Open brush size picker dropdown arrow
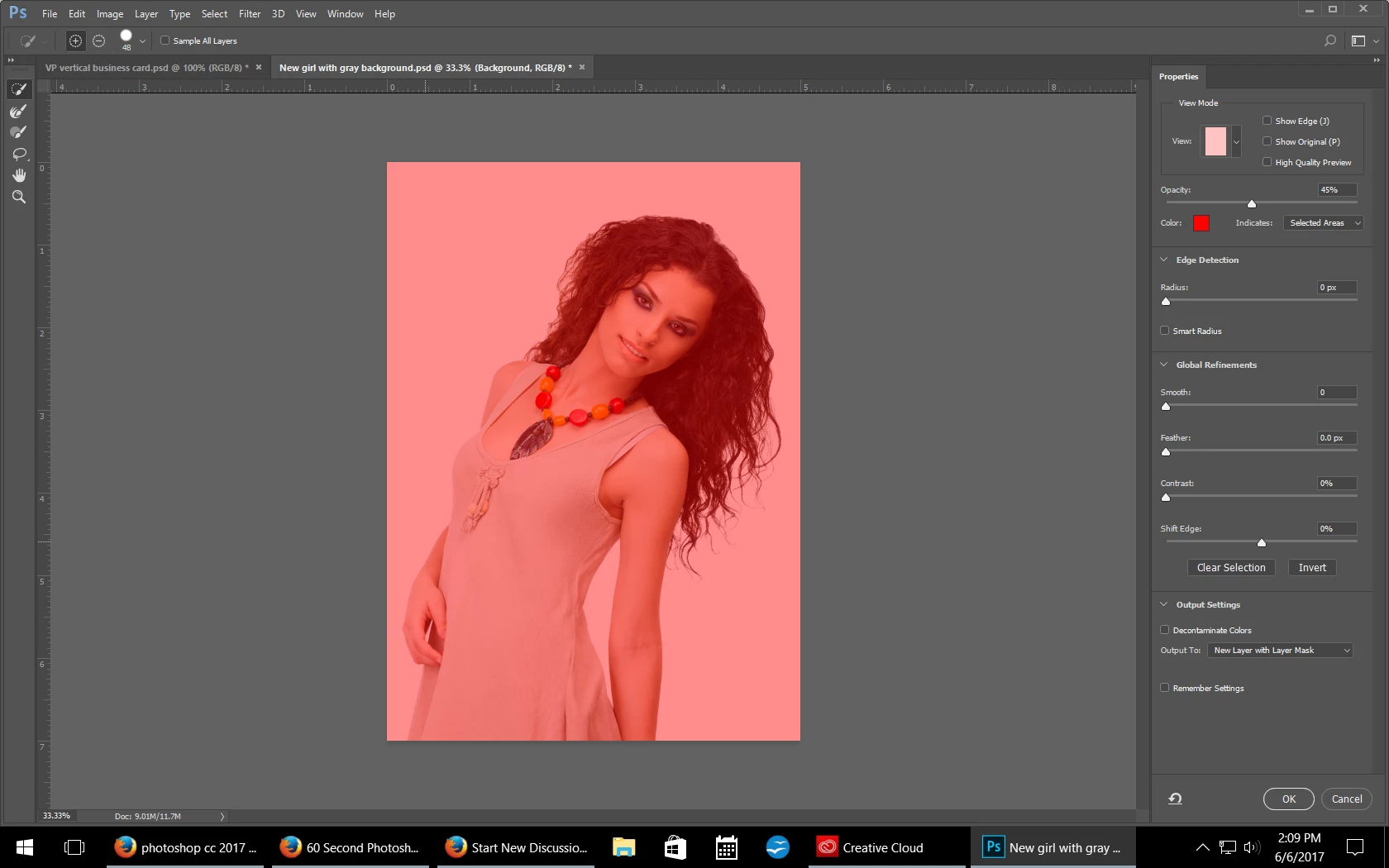The image size is (1389, 868). point(142,41)
